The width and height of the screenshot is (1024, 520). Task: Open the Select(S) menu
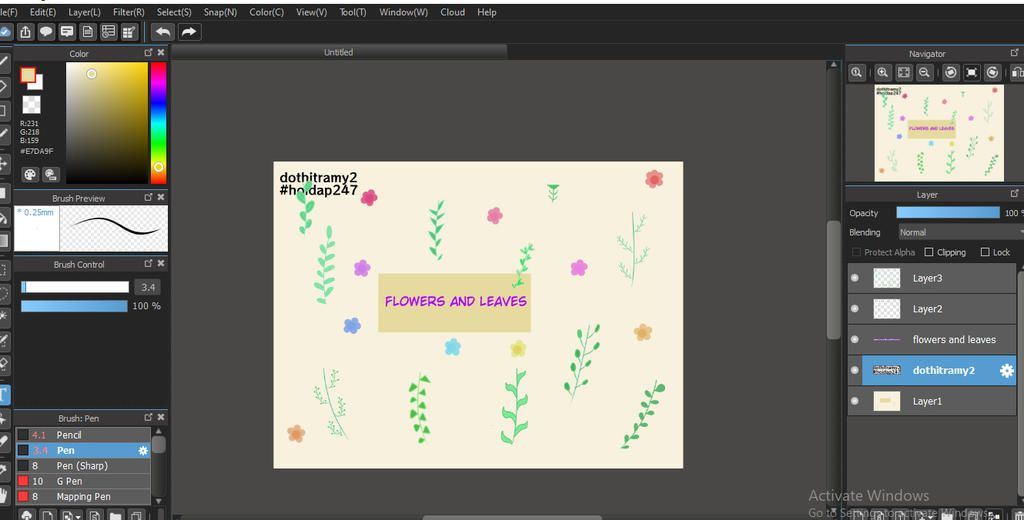coord(174,12)
